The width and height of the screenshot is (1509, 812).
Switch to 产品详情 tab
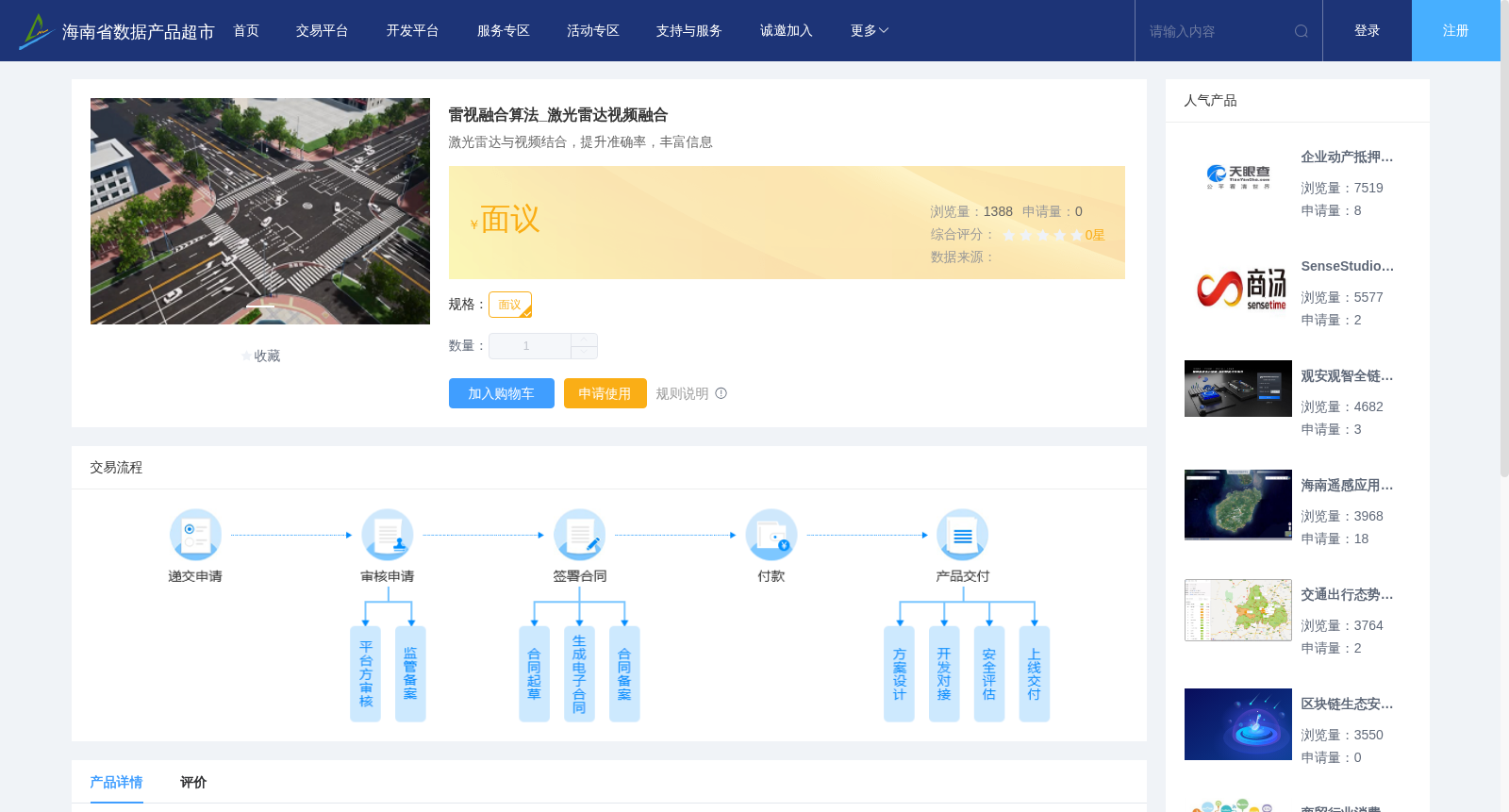pyautogui.click(x=116, y=782)
